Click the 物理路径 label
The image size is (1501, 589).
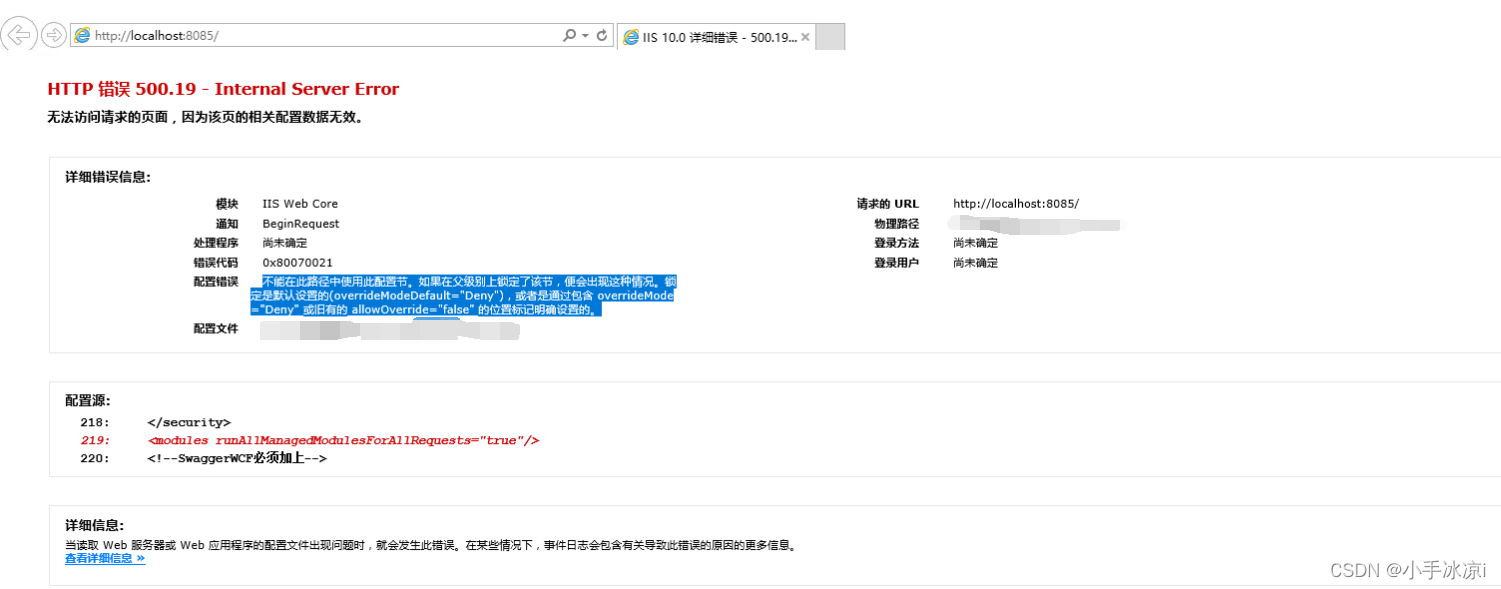click(x=896, y=224)
